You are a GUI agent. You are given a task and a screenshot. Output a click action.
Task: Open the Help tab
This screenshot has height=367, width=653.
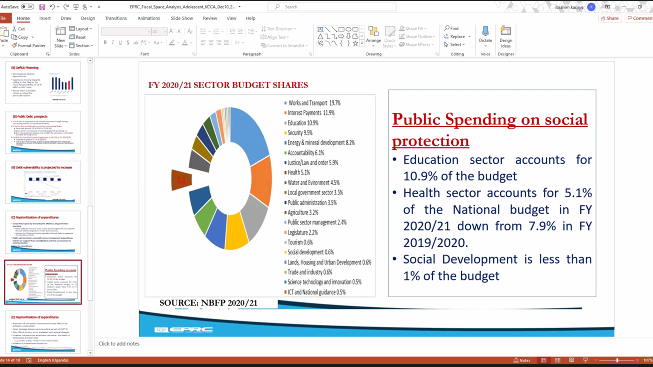tap(250, 18)
